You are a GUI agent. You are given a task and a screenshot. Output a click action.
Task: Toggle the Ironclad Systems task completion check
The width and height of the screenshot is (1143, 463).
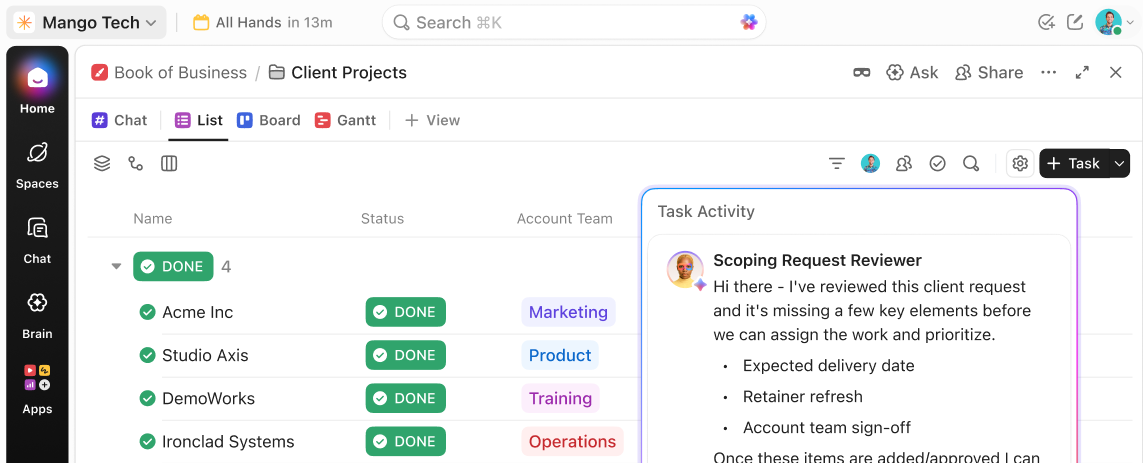click(x=148, y=441)
